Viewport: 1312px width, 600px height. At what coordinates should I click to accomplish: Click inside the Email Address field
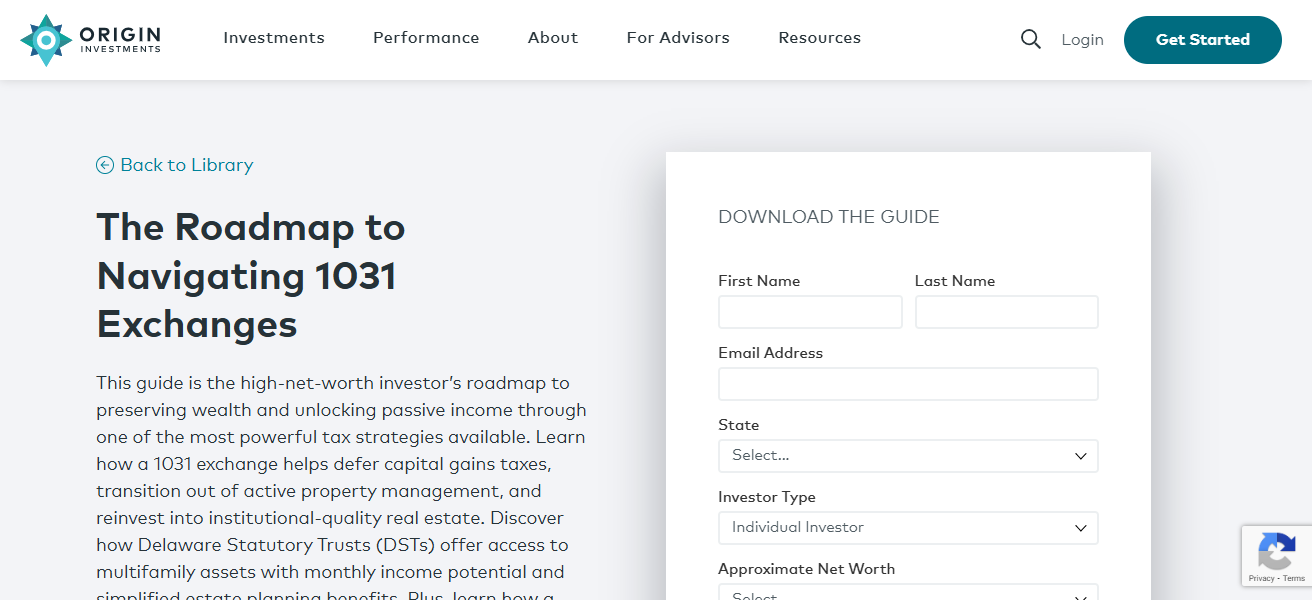[x=907, y=383]
